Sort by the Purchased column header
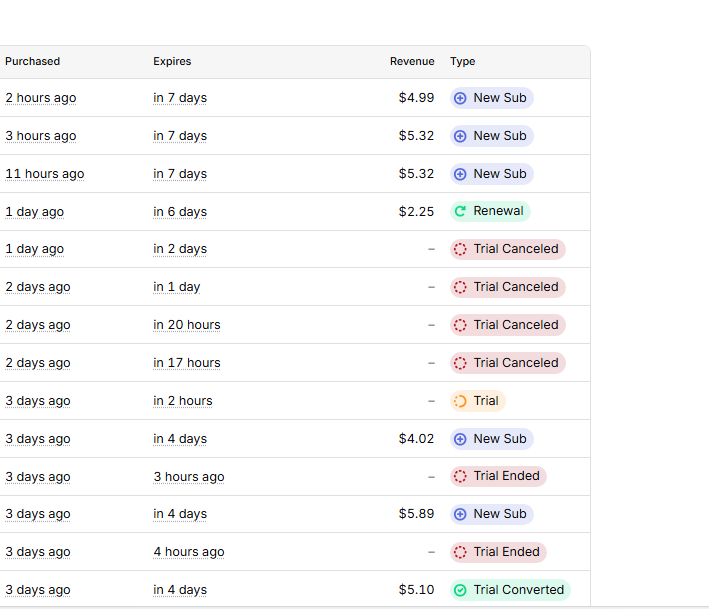This screenshot has width=709, height=609. 33,61
